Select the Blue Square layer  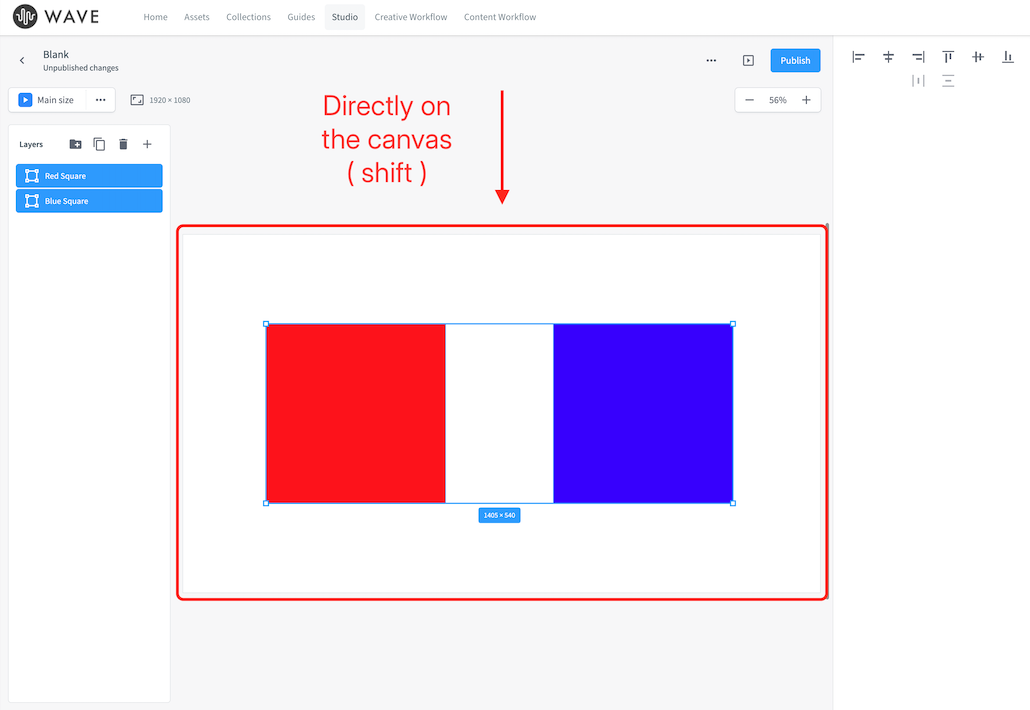[x=89, y=201]
